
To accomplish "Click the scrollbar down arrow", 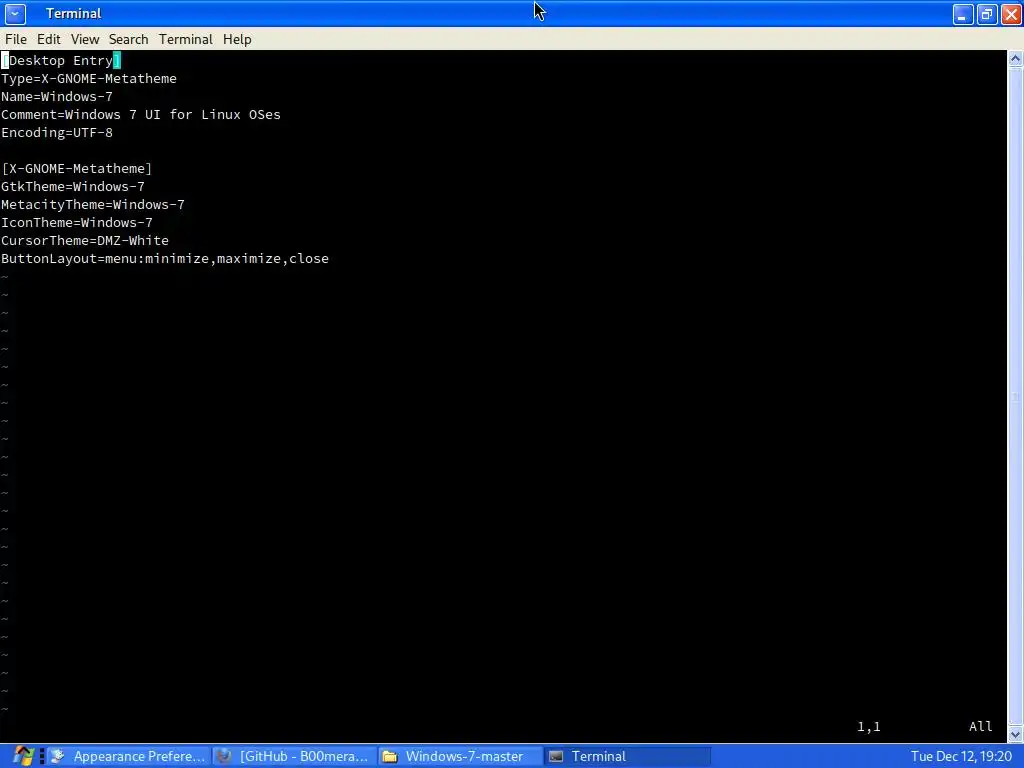I will 1015,735.
